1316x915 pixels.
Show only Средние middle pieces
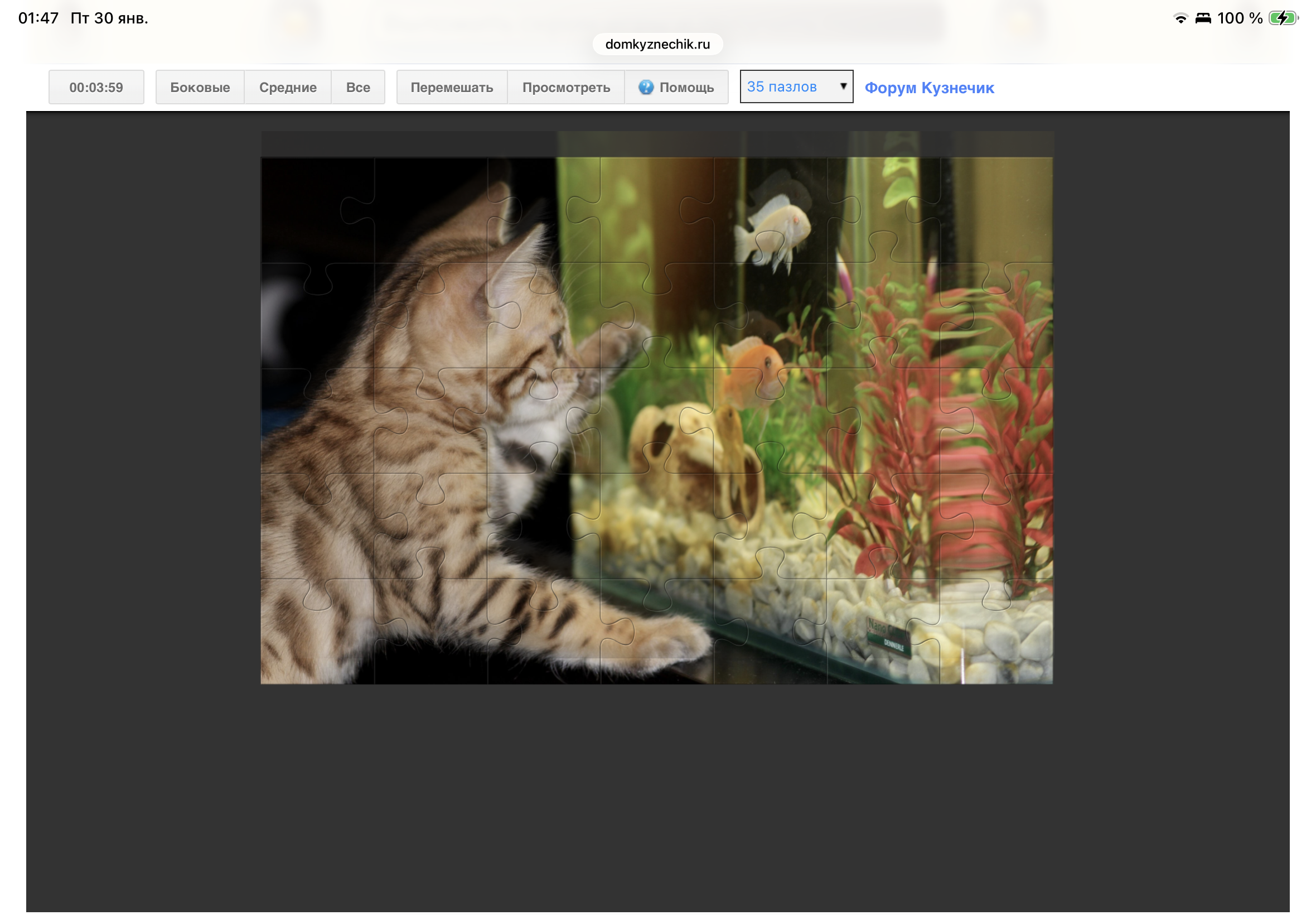pos(288,87)
